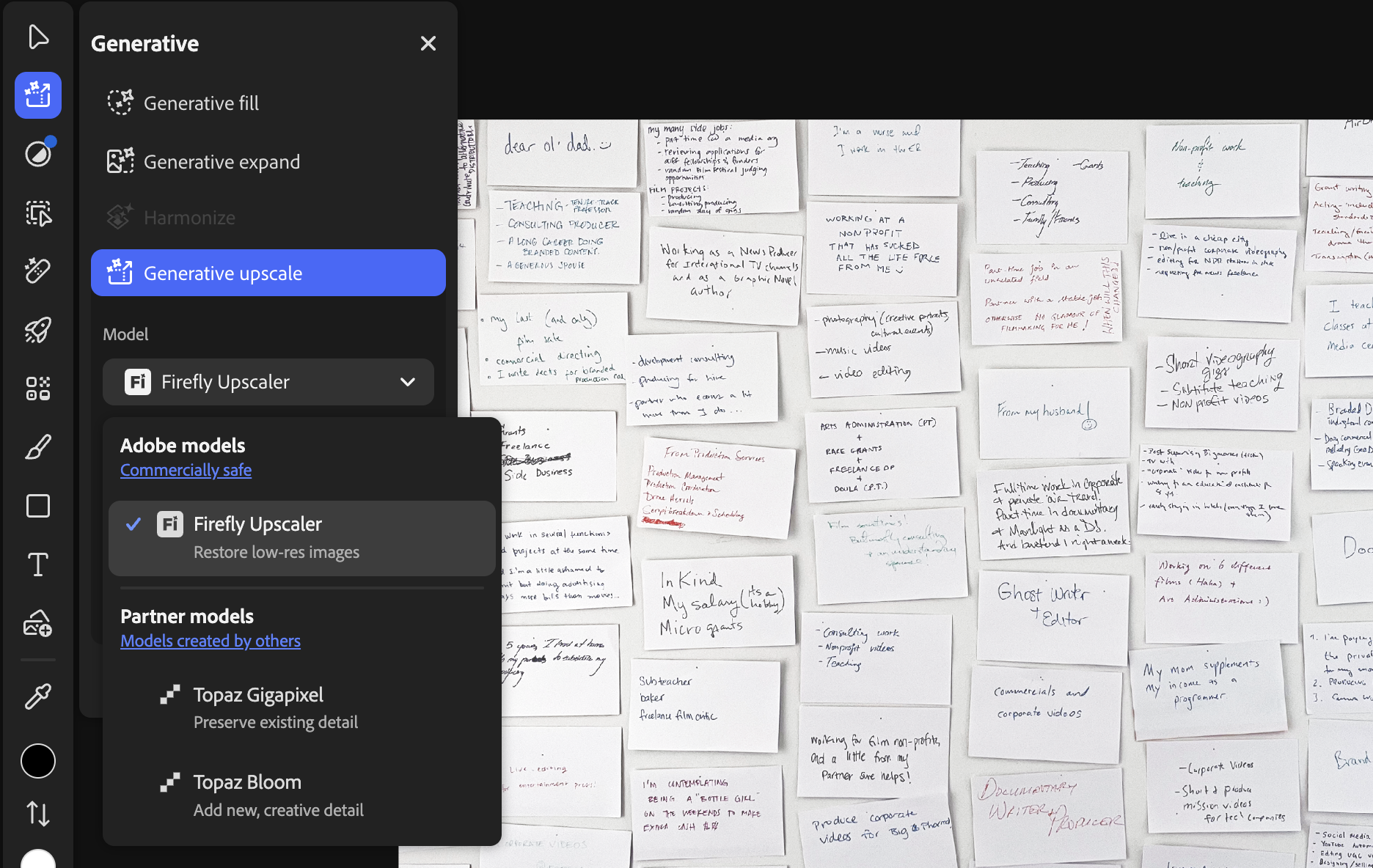Select the Brush tool
The image size is (1373, 868).
37,447
